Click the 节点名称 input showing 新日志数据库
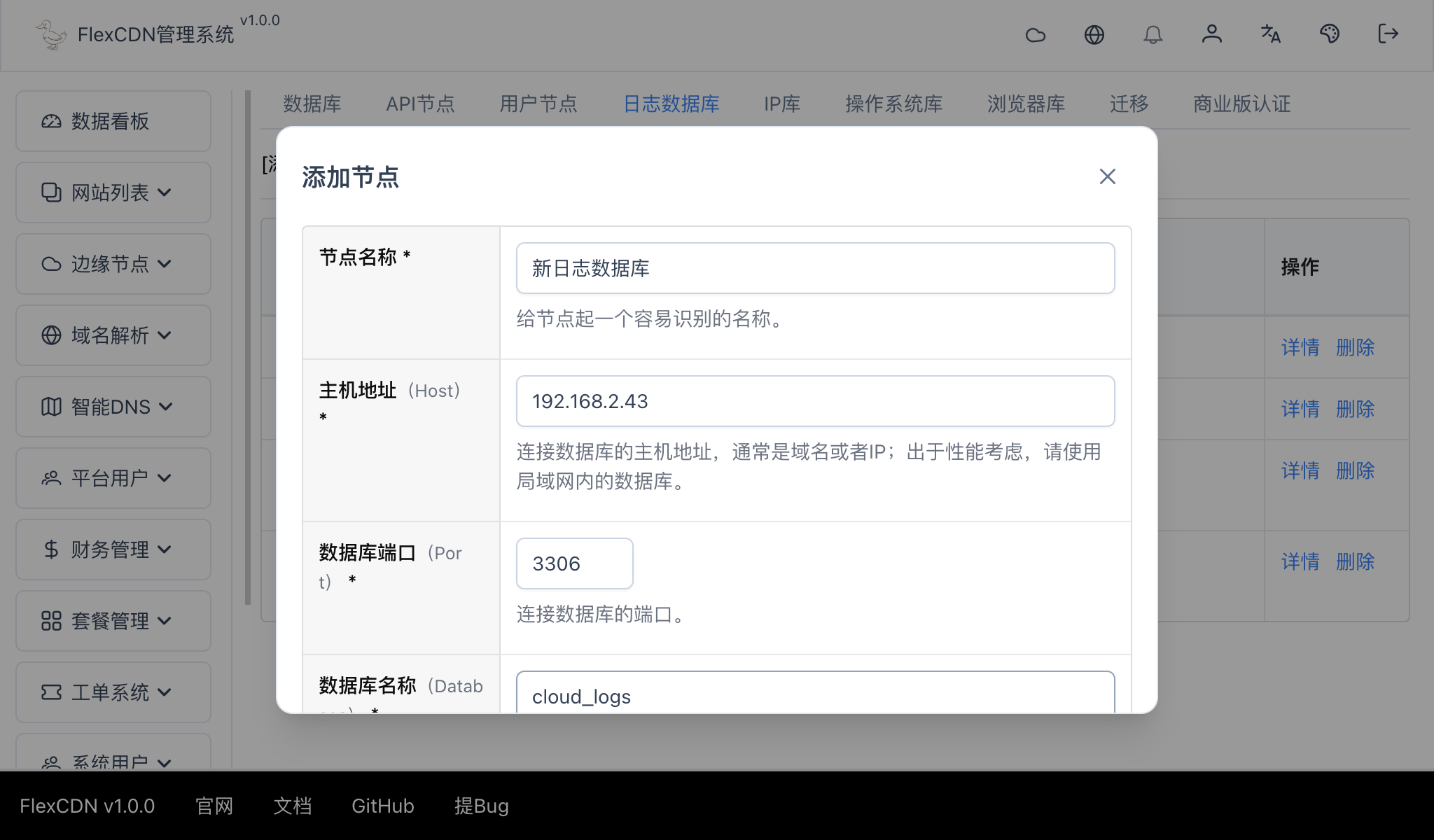The image size is (1434, 840). [x=814, y=267]
